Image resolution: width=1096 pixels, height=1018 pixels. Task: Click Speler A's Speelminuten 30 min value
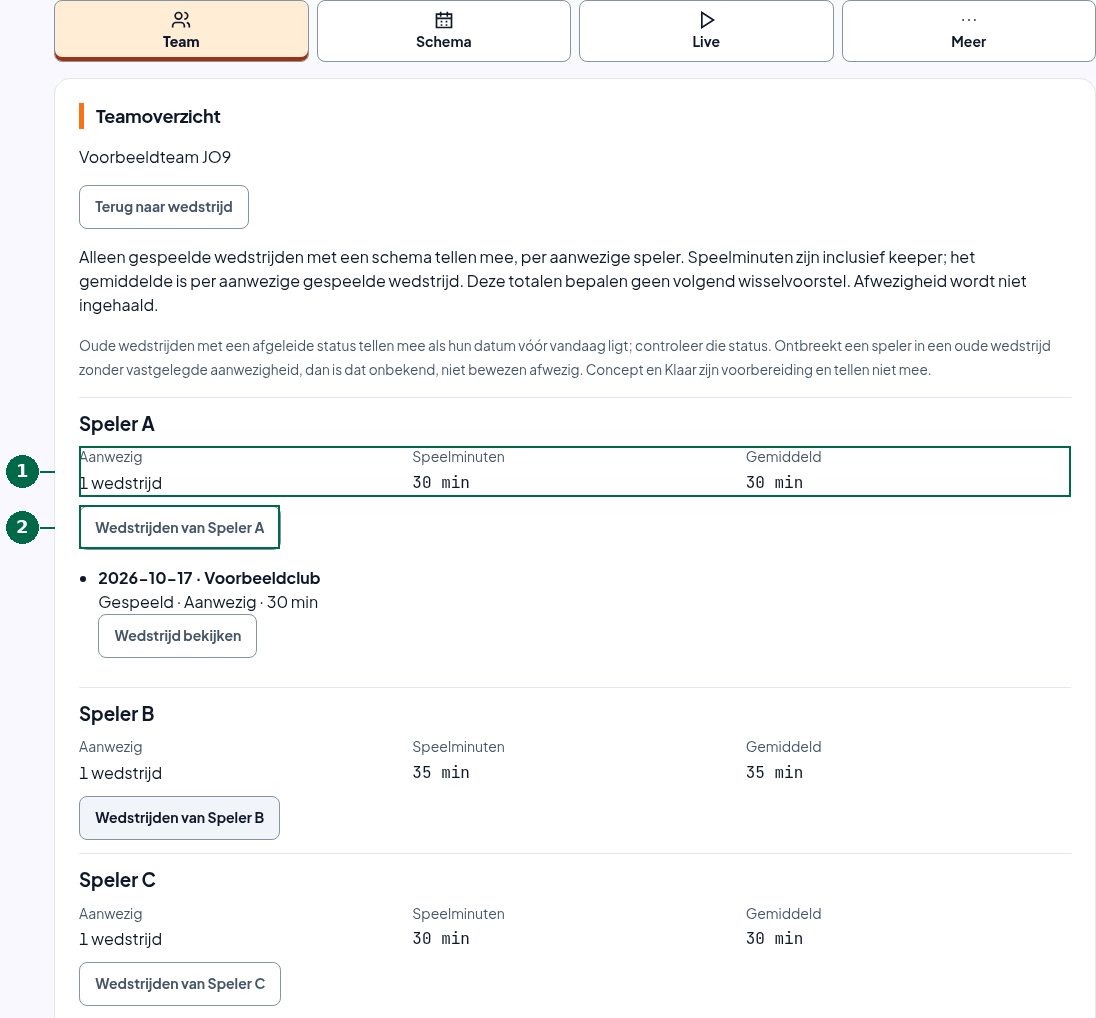click(441, 482)
